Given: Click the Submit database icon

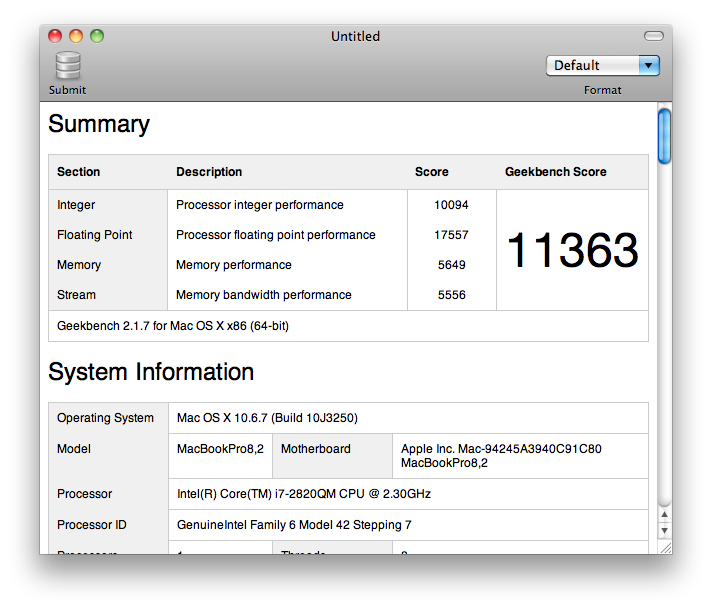Looking at the screenshot, I should click(68, 66).
